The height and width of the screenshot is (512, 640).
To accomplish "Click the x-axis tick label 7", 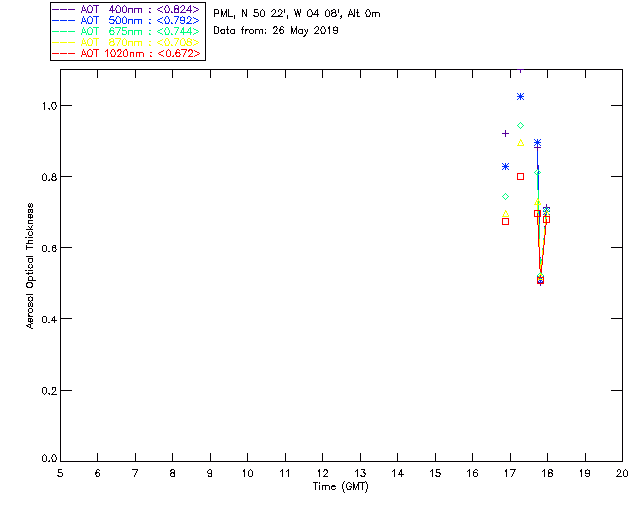I will click(135, 473).
